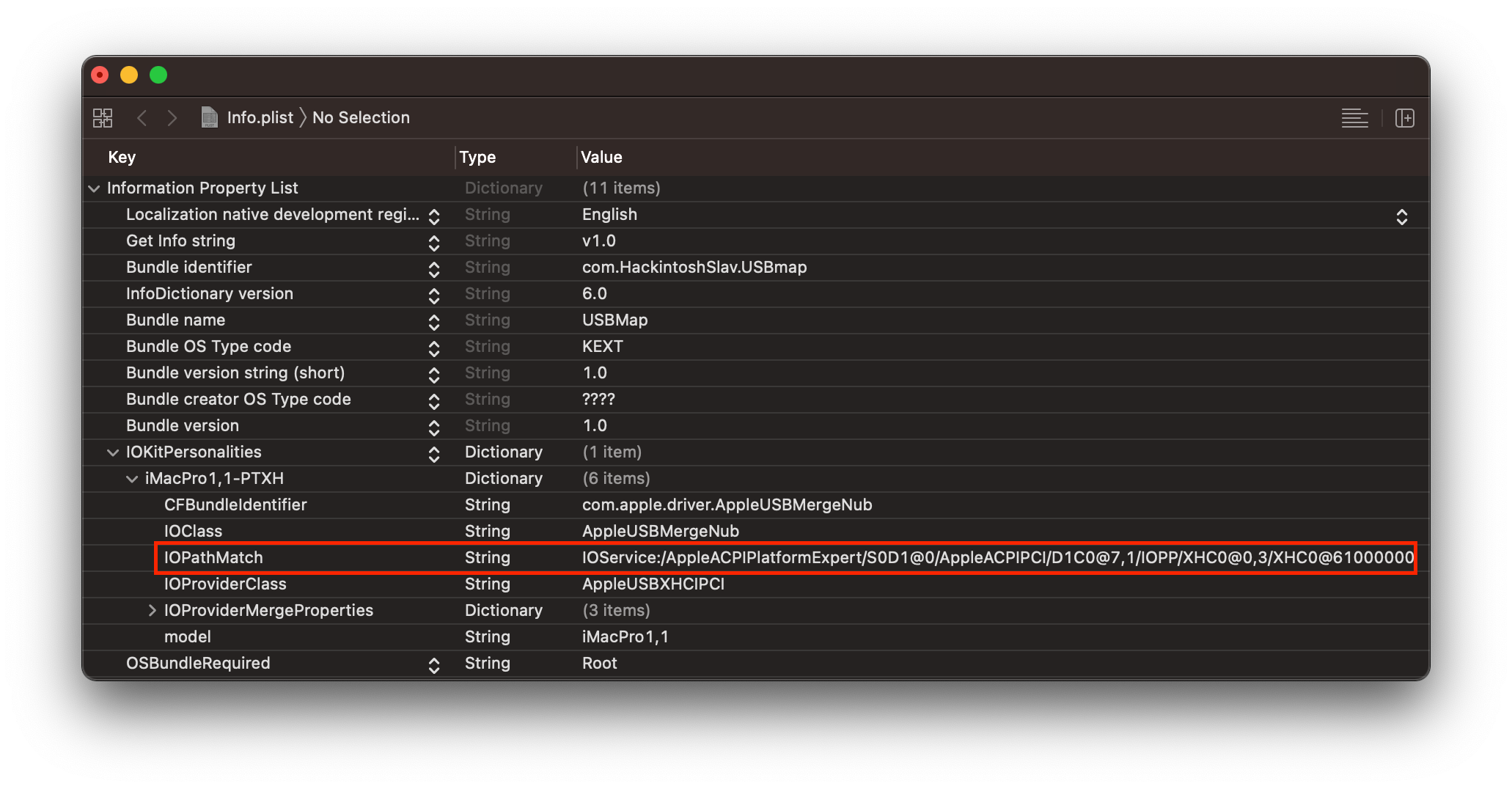The image size is (1512, 789).
Task: Open key stepper for Bundle name
Action: 434,322
